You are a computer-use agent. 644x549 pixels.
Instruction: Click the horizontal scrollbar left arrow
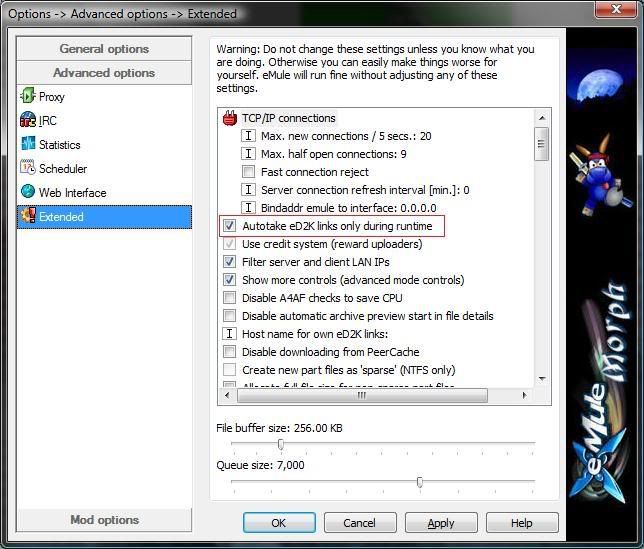pos(228,395)
